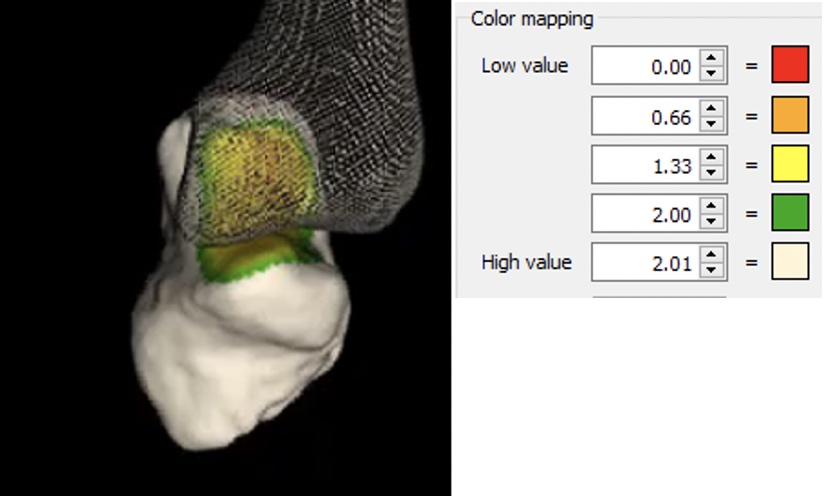This screenshot has height=496, width=824.
Task: Raise the 1.33 value with up arrow
Action: (x=712, y=157)
